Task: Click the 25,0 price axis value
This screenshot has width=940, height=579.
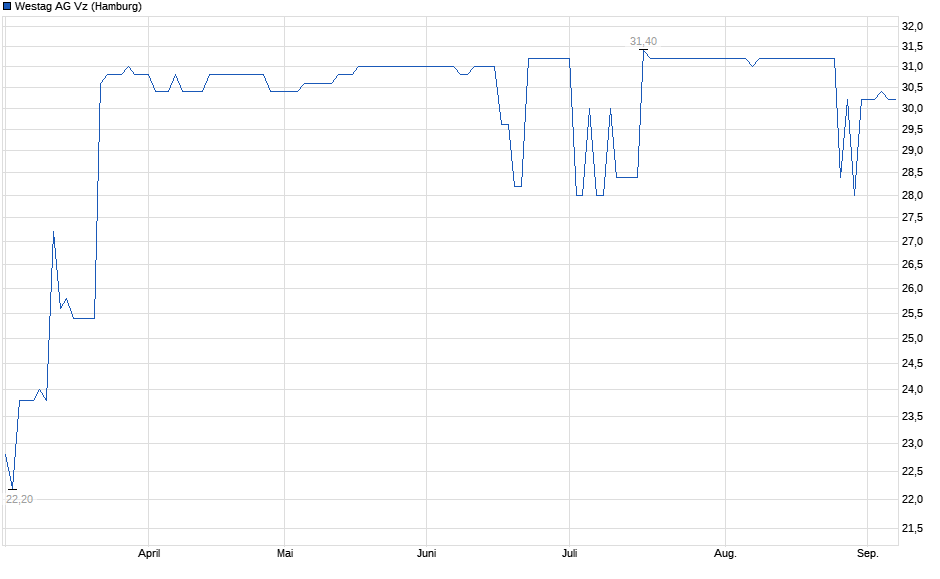Action: click(x=912, y=339)
